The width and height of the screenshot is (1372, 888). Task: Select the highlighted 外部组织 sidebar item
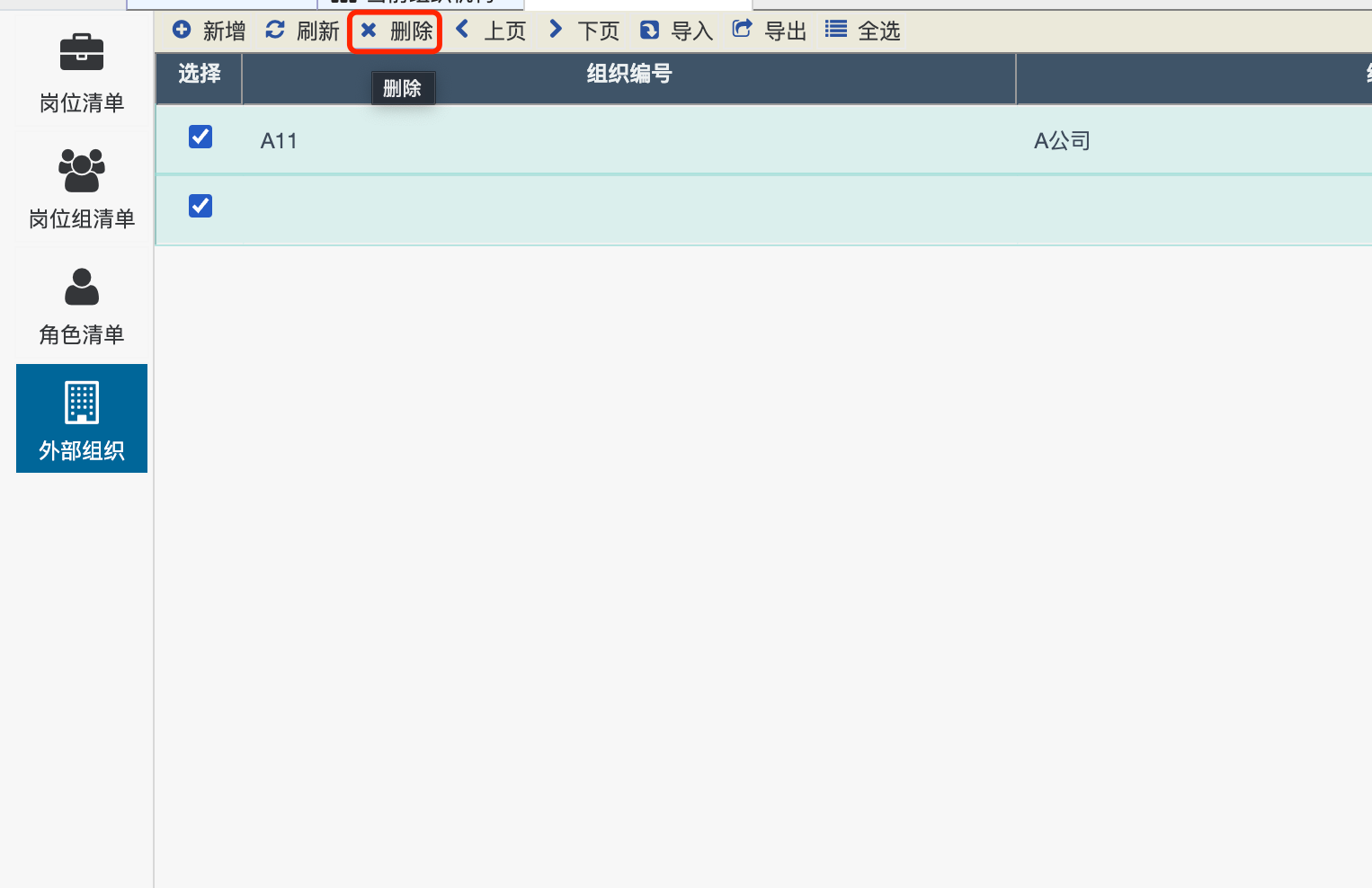pyautogui.click(x=82, y=419)
